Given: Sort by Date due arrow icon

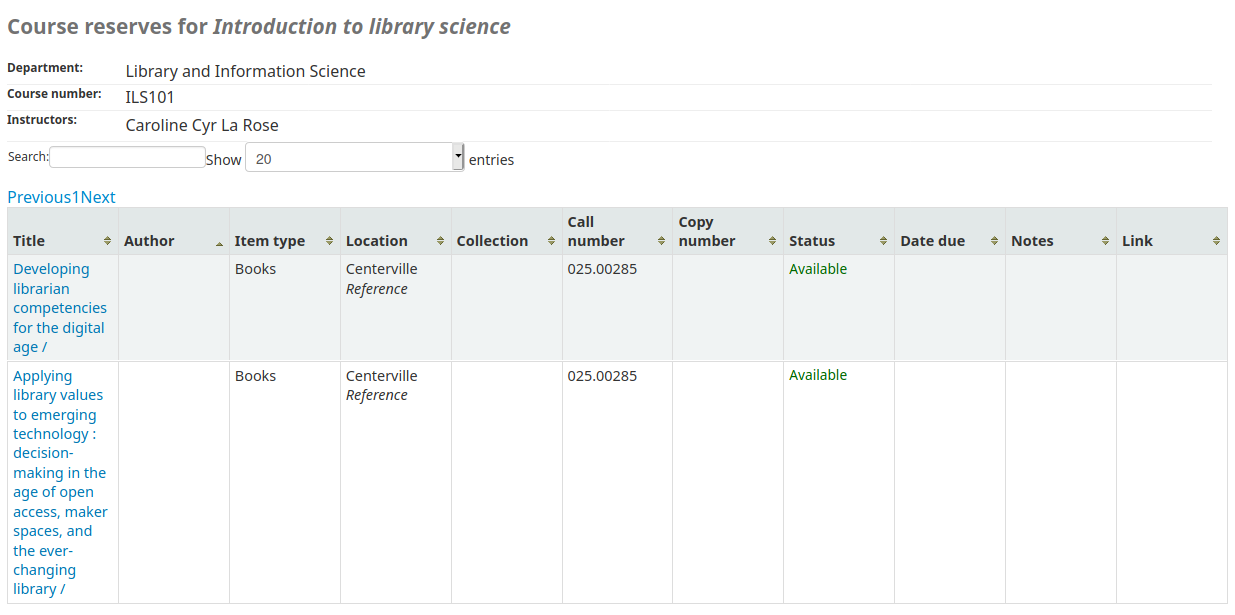Looking at the screenshot, I should (x=995, y=241).
